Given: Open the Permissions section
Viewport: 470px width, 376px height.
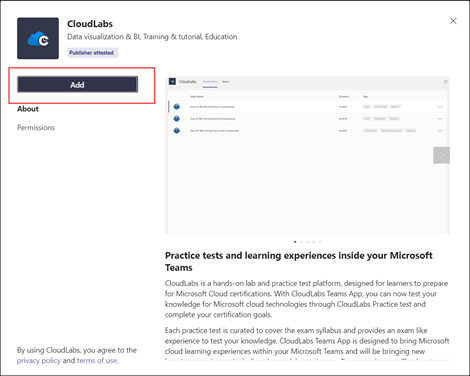Looking at the screenshot, I should coord(36,128).
